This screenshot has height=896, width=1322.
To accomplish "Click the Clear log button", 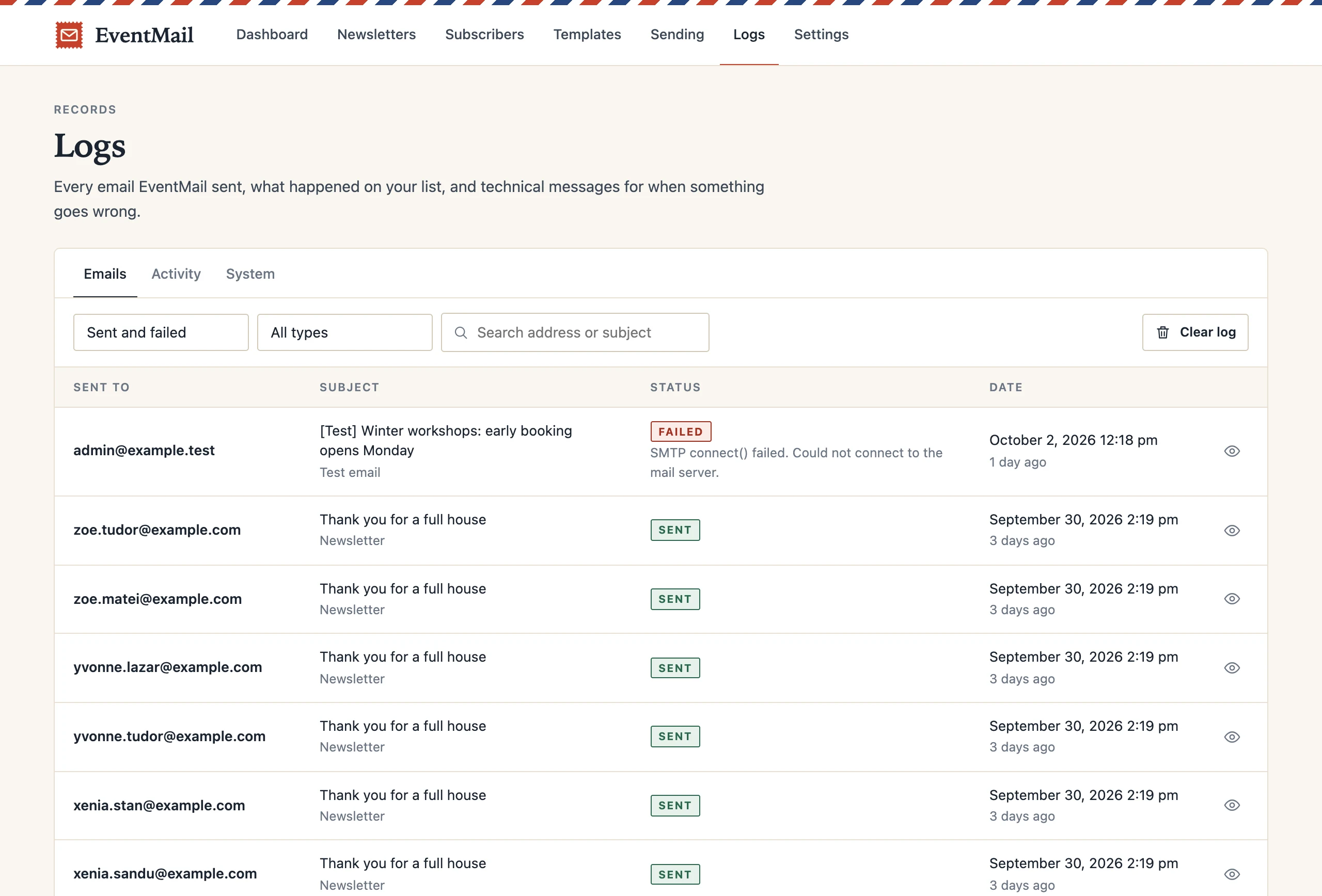I will pyautogui.click(x=1195, y=332).
